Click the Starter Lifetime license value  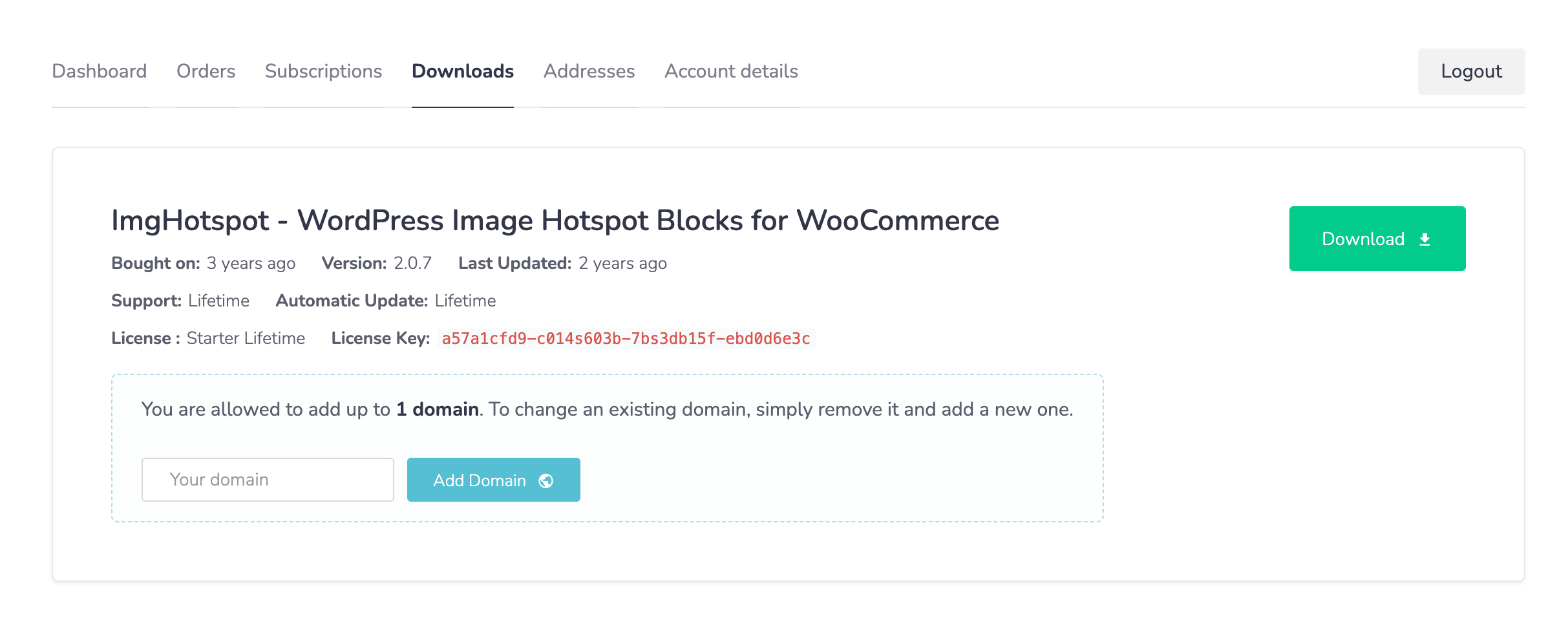[246, 338]
